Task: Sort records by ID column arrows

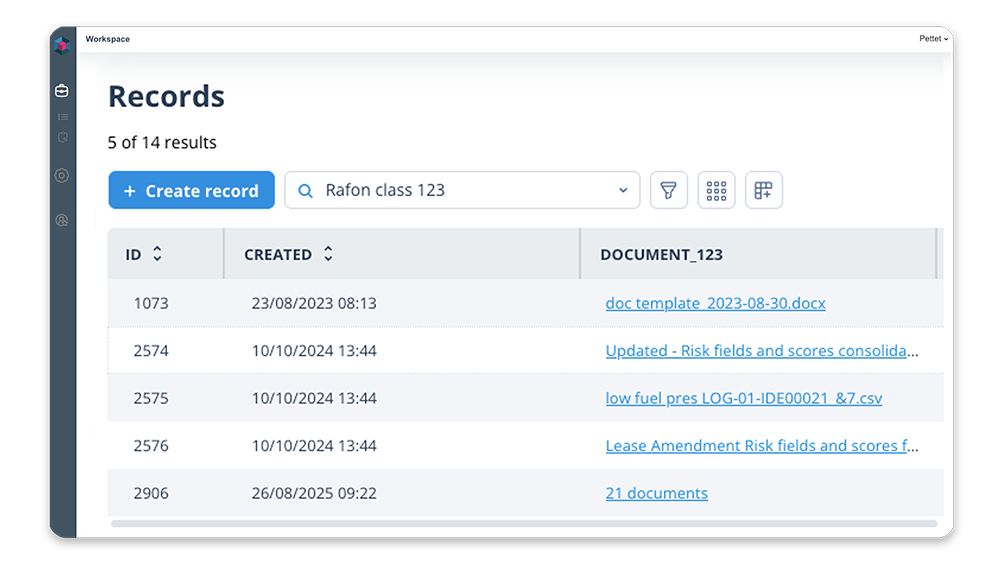Action: [157, 254]
